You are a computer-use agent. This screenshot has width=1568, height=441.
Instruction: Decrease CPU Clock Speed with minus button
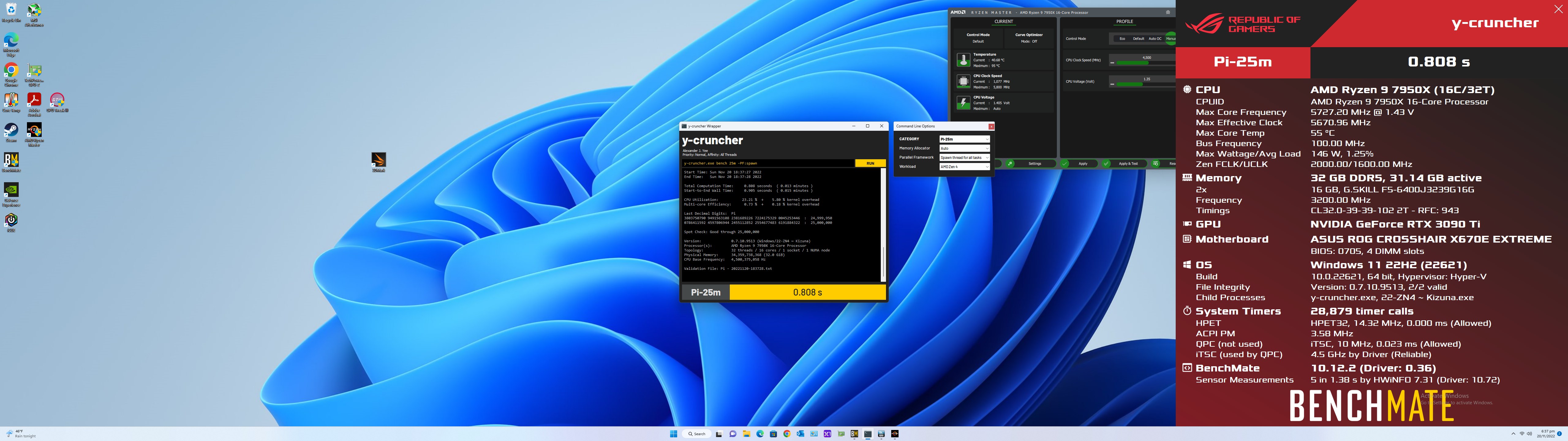click(x=1113, y=63)
